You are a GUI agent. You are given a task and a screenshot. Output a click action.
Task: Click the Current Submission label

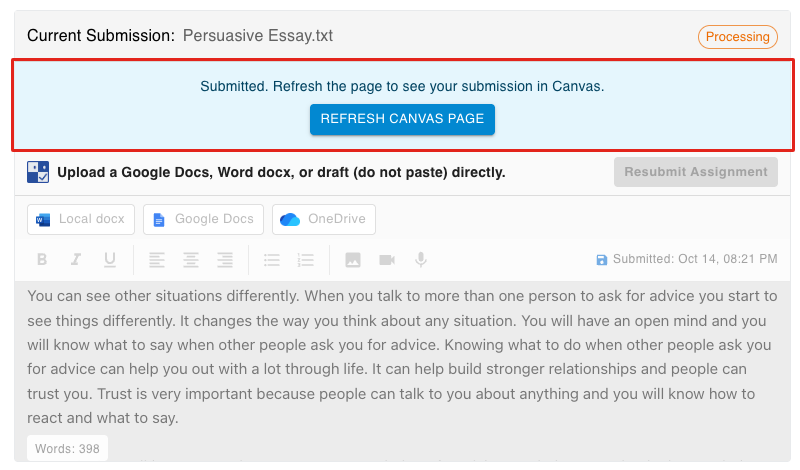(x=101, y=36)
